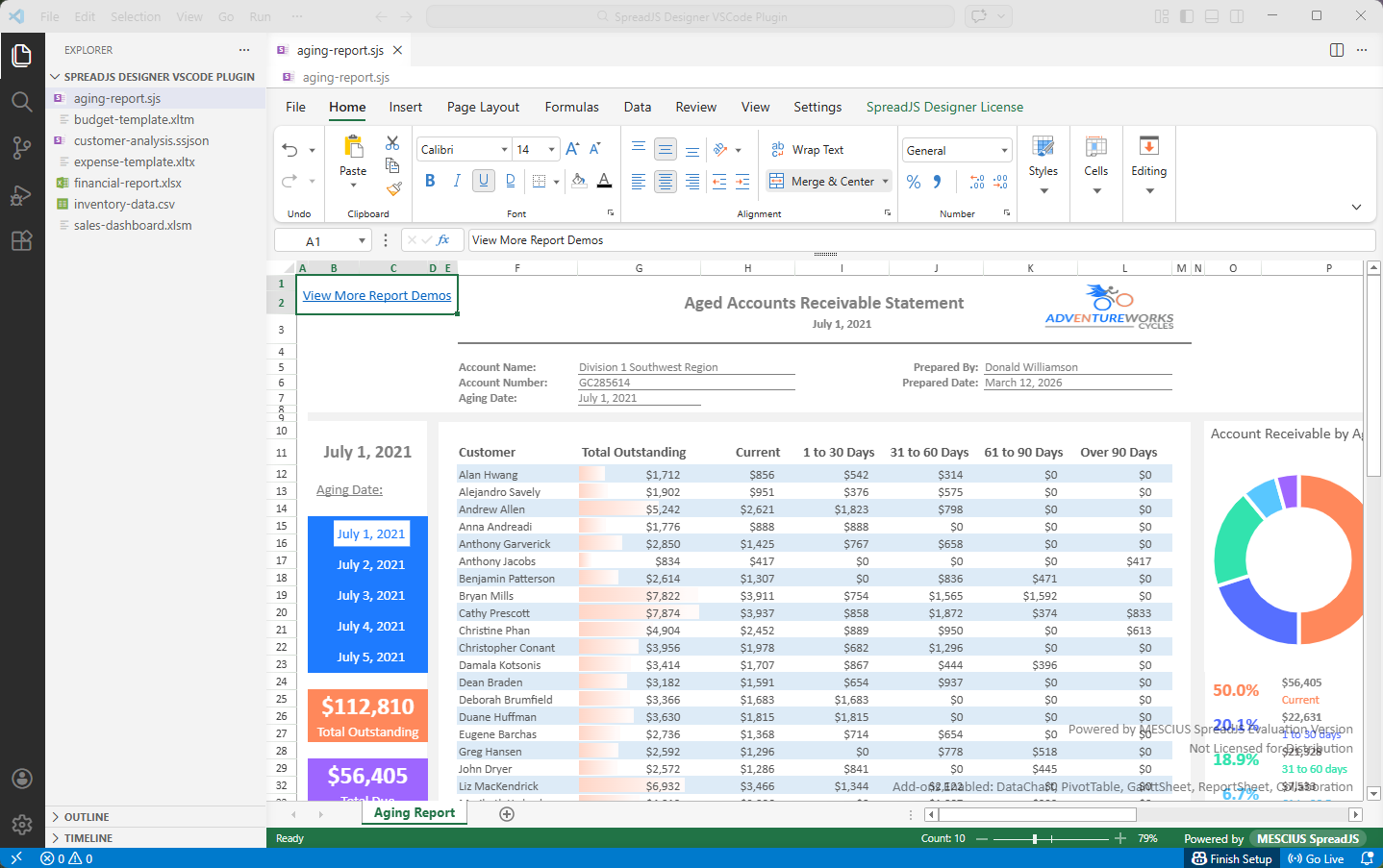Image resolution: width=1383 pixels, height=868 pixels.
Task: Open the font size 14 dropdown
Action: pos(552,150)
